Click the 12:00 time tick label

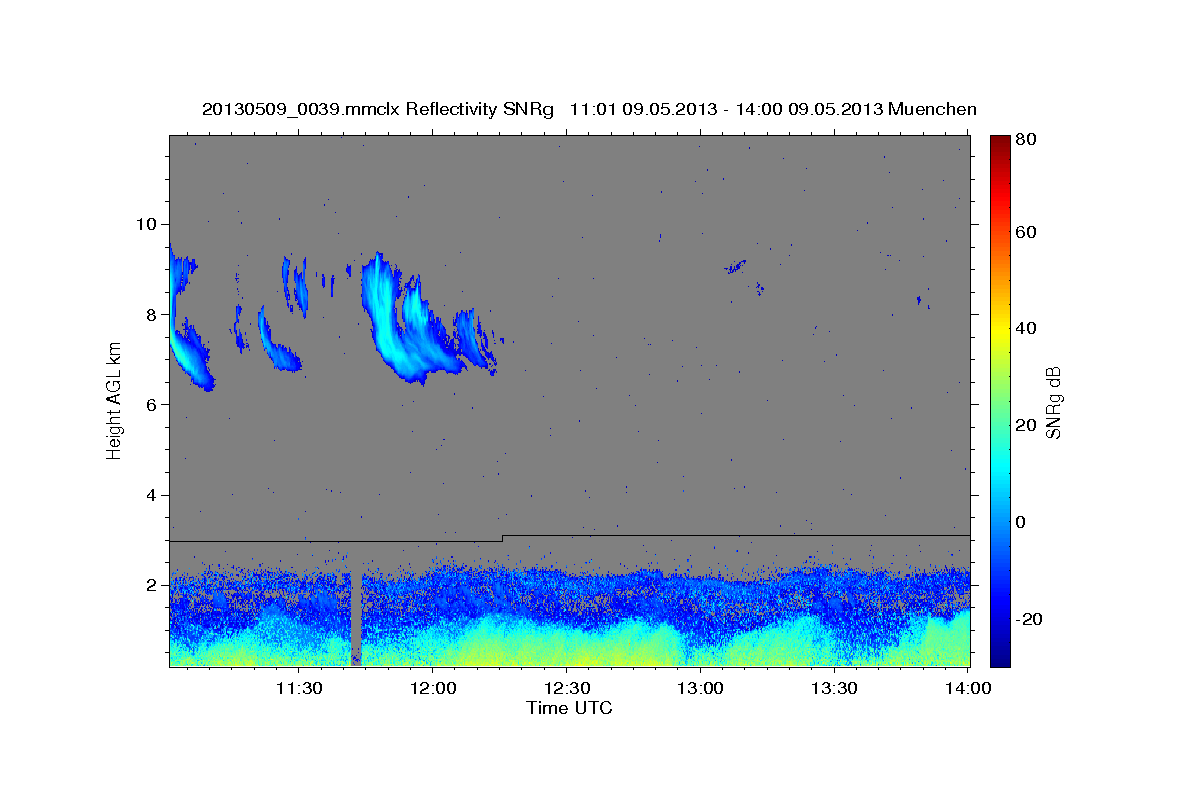click(x=433, y=688)
